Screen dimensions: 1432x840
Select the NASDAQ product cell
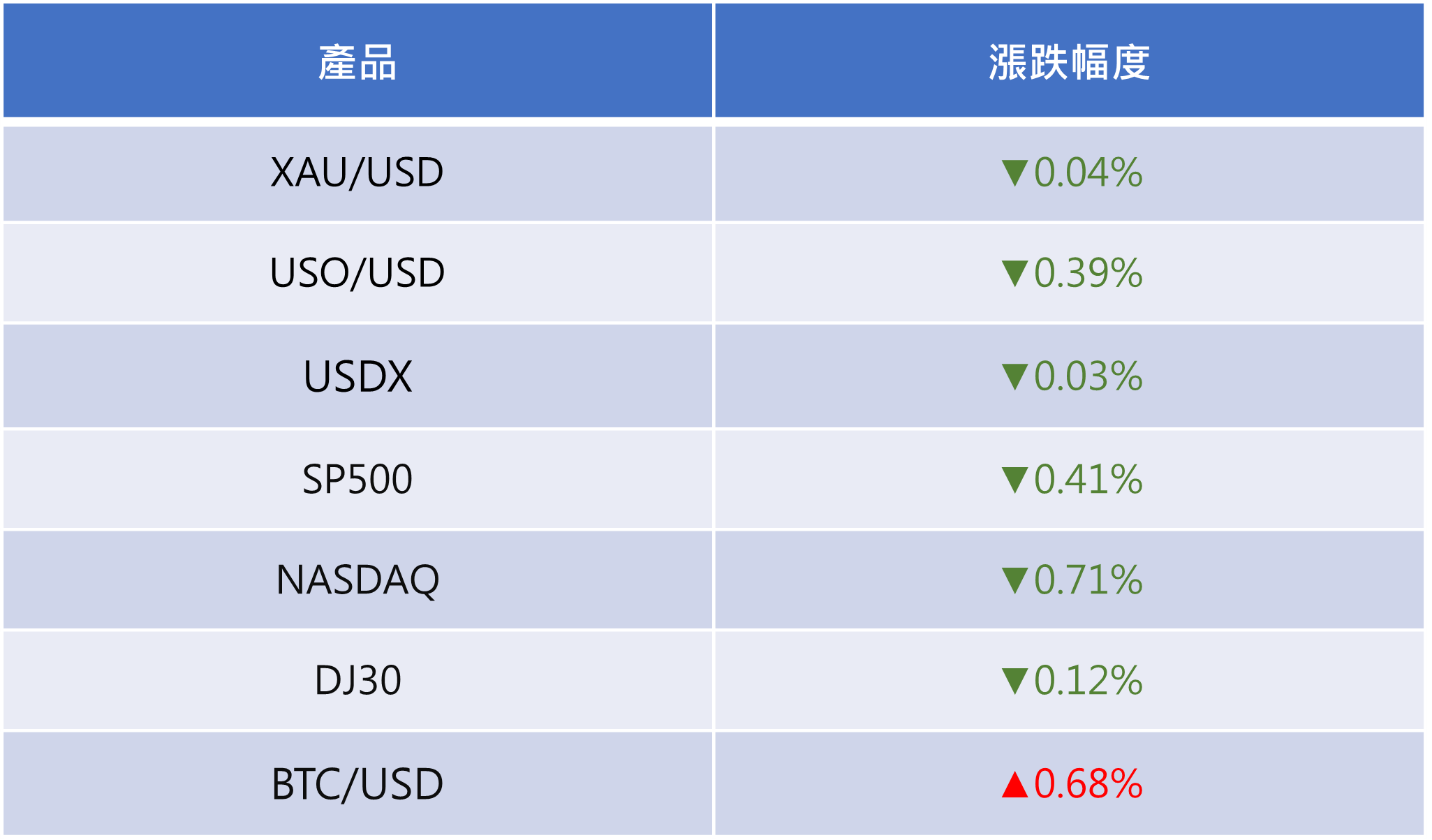[x=357, y=580]
